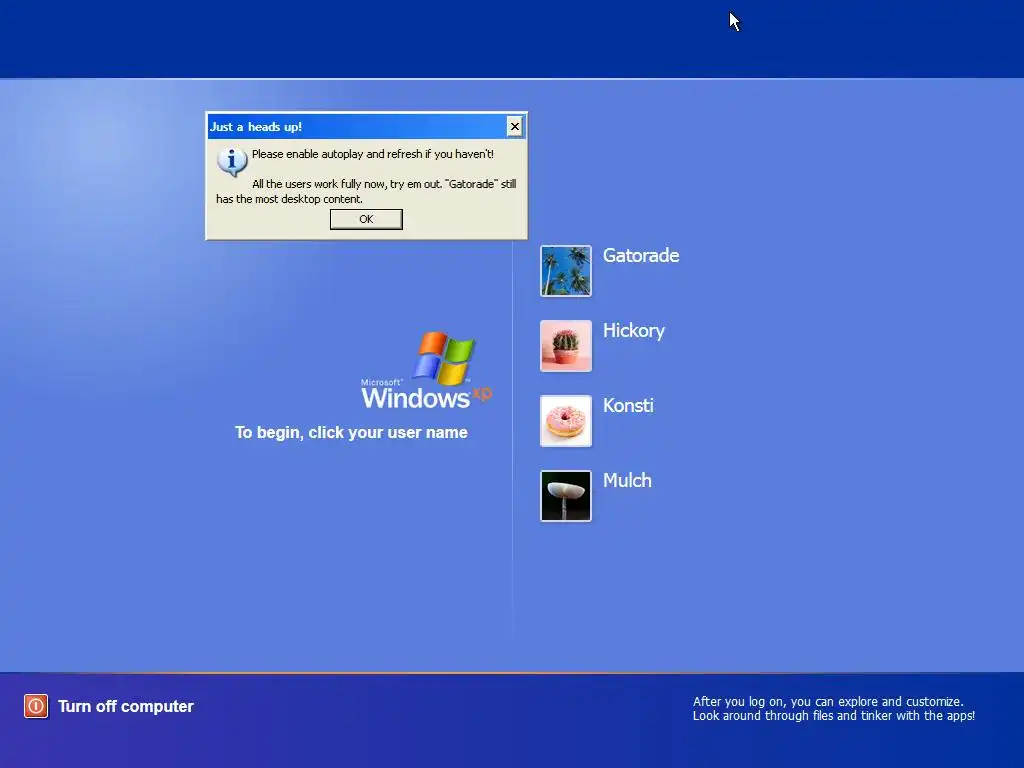Choose the Konsti donut avatar

click(566, 421)
